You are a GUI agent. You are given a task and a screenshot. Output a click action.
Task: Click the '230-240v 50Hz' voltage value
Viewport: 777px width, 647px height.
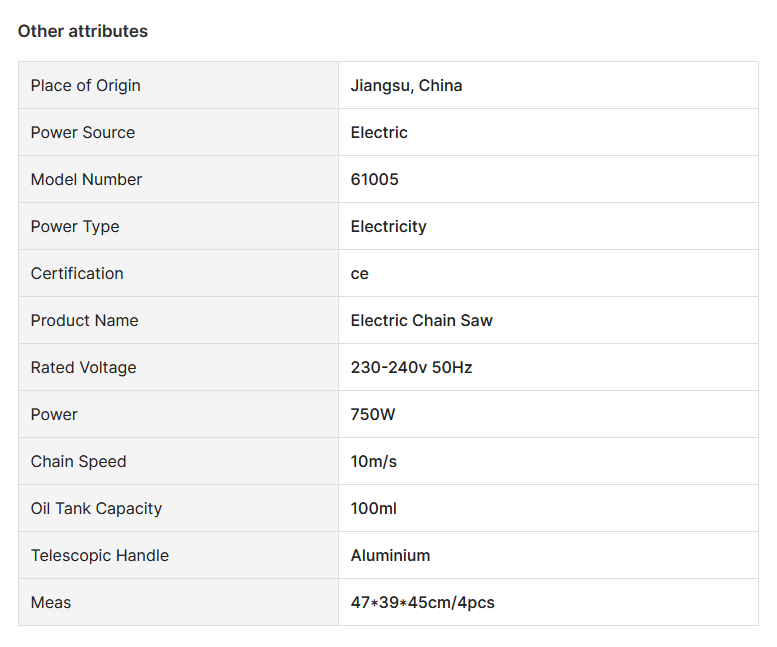pyautogui.click(x=411, y=367)
